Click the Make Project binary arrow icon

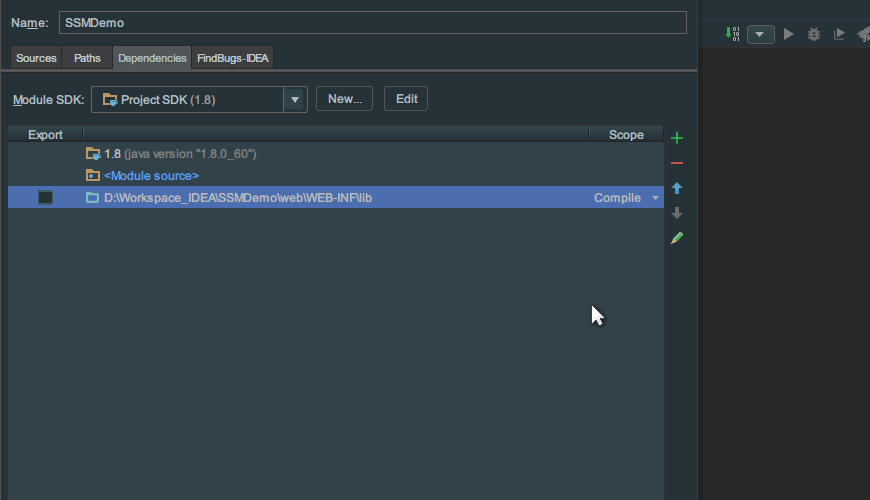[x=732, y=34]
